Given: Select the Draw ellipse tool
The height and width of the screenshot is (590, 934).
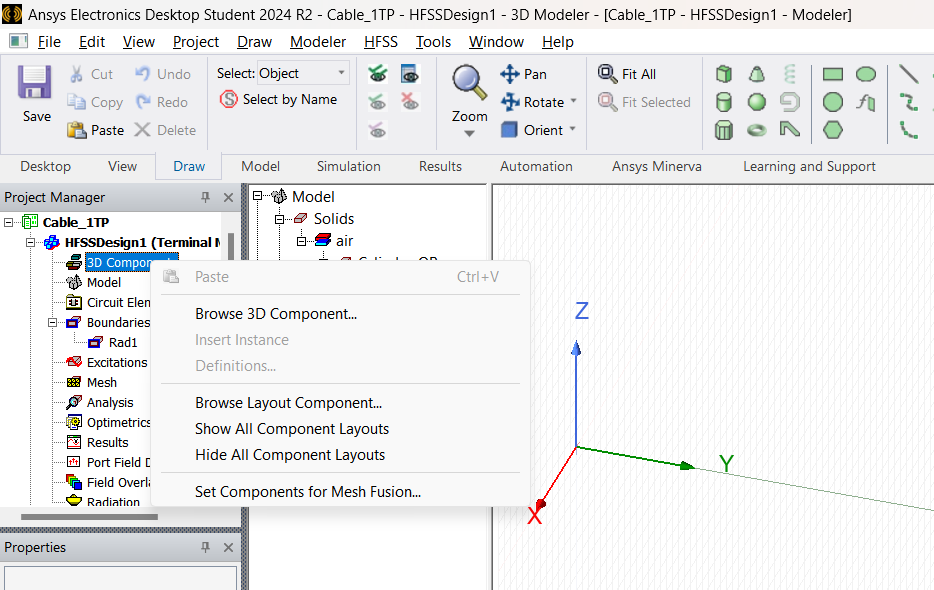Looking at the screenshot, I should 865,74.
